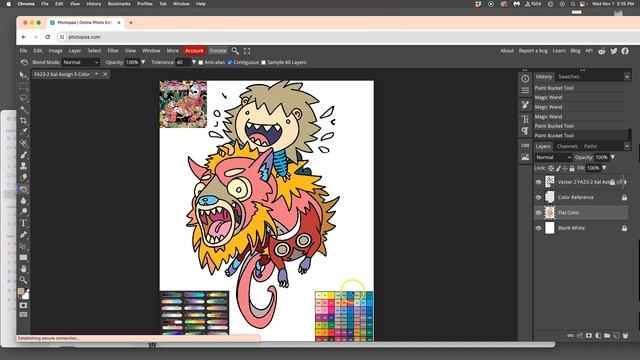This screenshot has width=640, height=360.
Task: Click the red Account button
Action: click(194, 51)
